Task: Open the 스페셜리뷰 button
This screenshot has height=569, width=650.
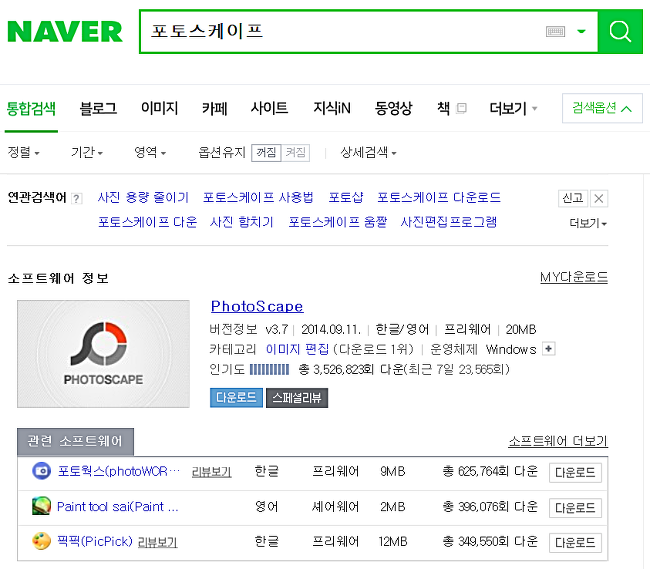Action: point(297,398)
